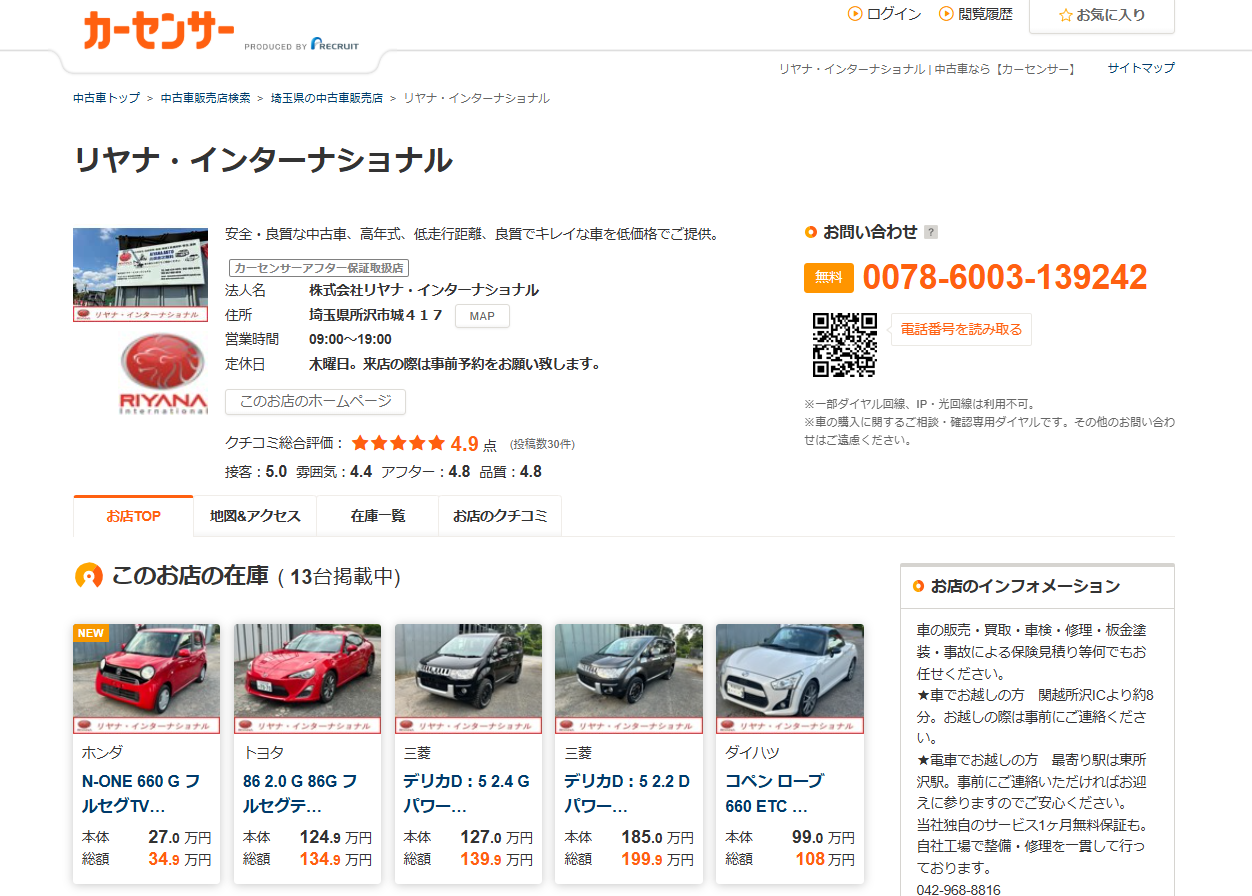Click the 閲覧履歴 arrow icon
Screen dimensions: 1252x896
tap(946, 14)
